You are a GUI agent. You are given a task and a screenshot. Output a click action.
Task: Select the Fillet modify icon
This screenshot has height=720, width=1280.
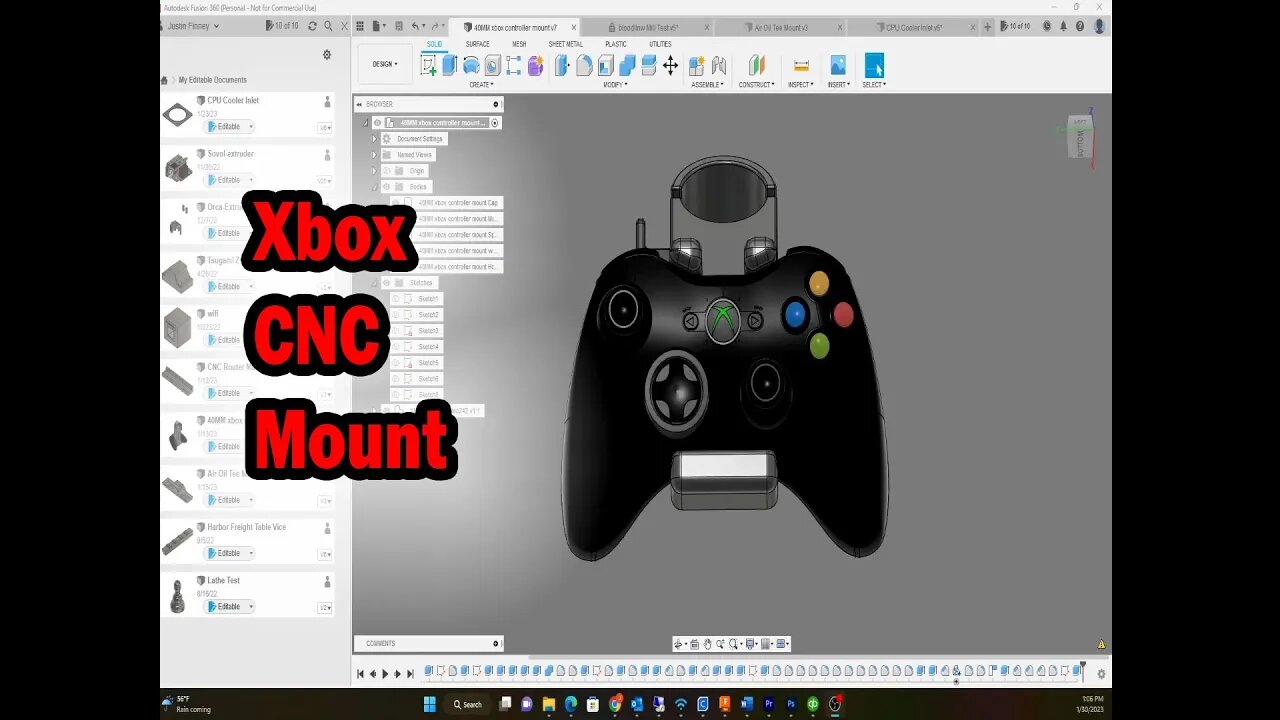click(x=584, y=66)
